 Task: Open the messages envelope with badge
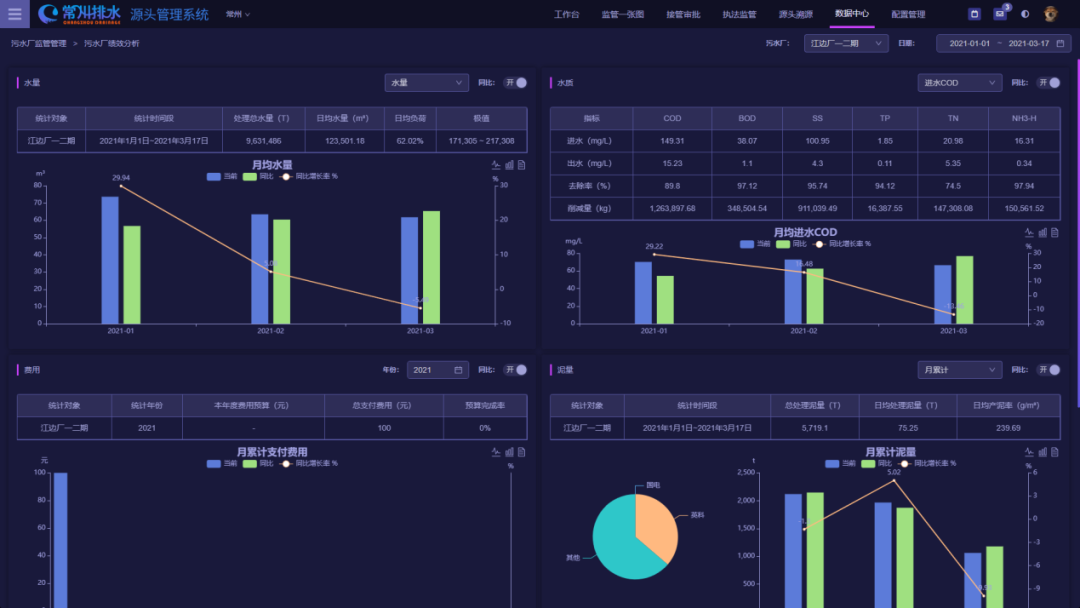[x=1000, y=14]
